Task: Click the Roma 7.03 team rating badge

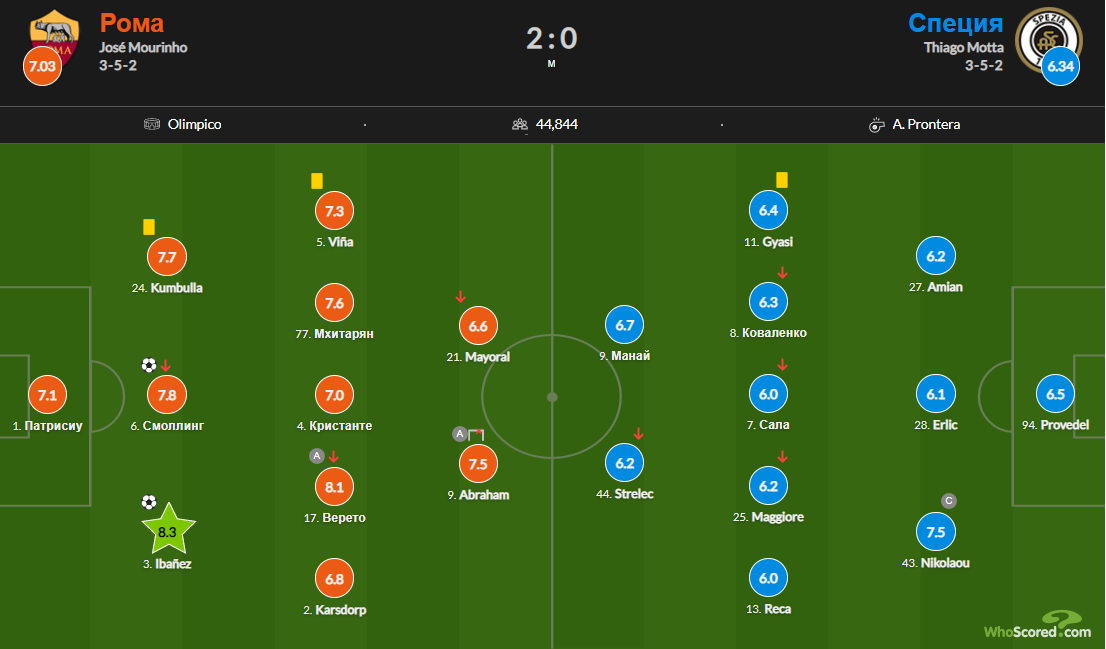Action: pyautogui.click(x=42, y=66)
